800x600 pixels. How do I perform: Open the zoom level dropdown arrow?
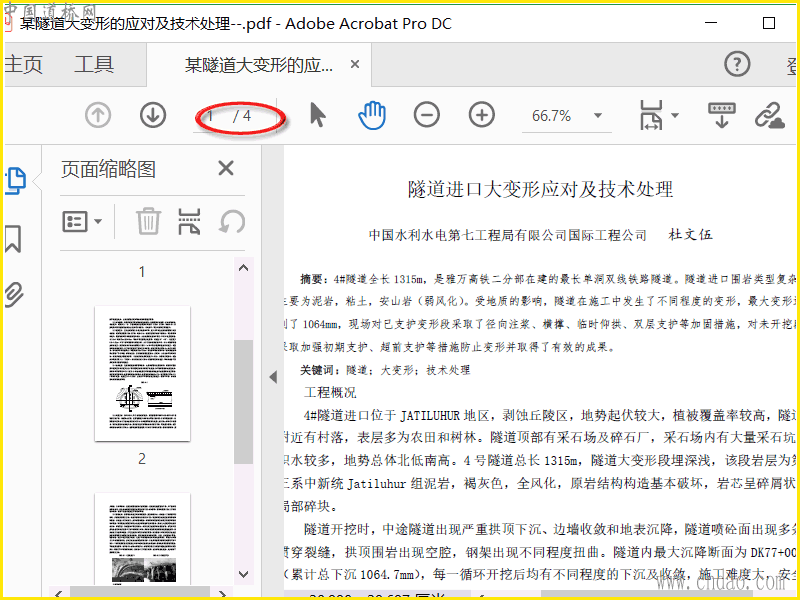598,115
